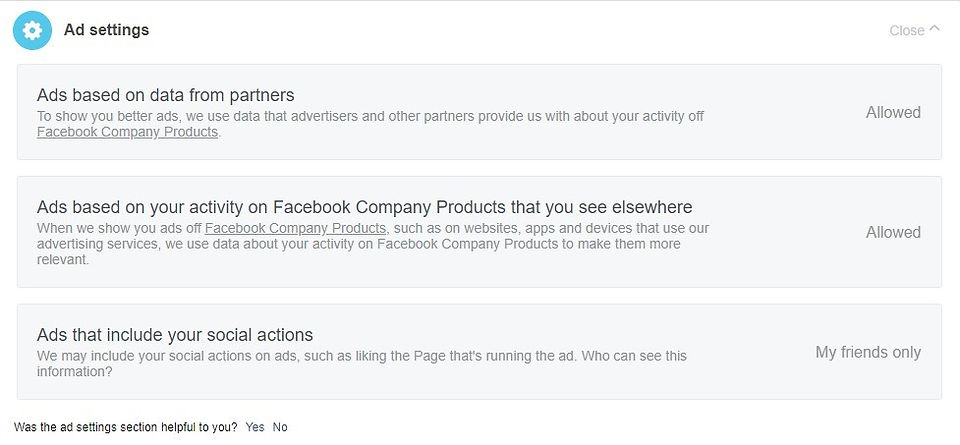This screenshot has height=445, width=960.
Task: Follow Facebook Company Products link in first panel
Action: (127, 132)
